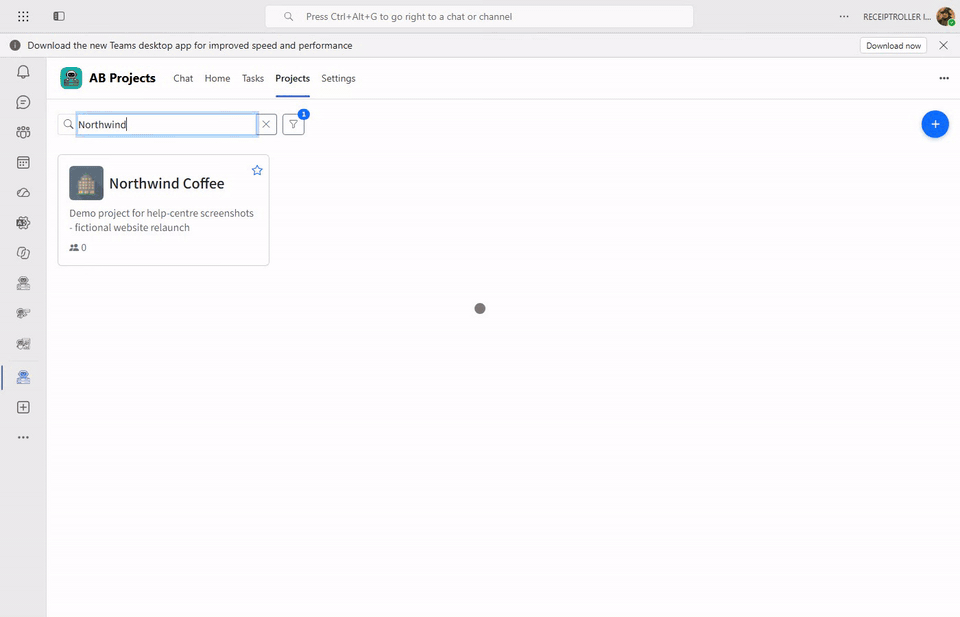Open the AB gear app icon in sidebar
Screen dimensions: 960x617
point(23,223)
